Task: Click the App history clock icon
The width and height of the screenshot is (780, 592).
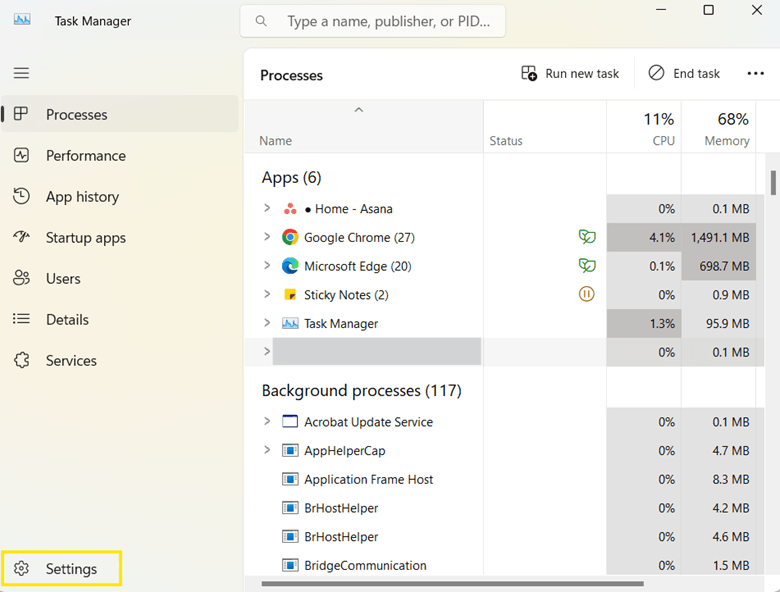Action: [21, 196]
